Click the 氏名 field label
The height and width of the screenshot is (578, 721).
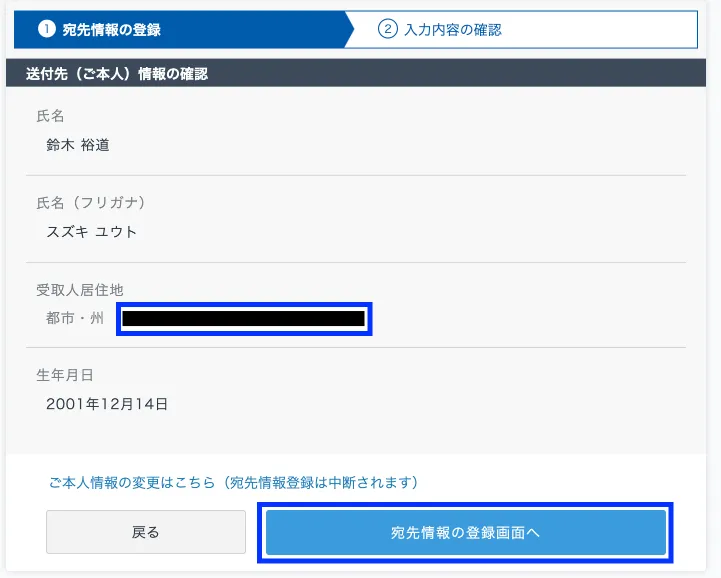click(x=50, y=116)
